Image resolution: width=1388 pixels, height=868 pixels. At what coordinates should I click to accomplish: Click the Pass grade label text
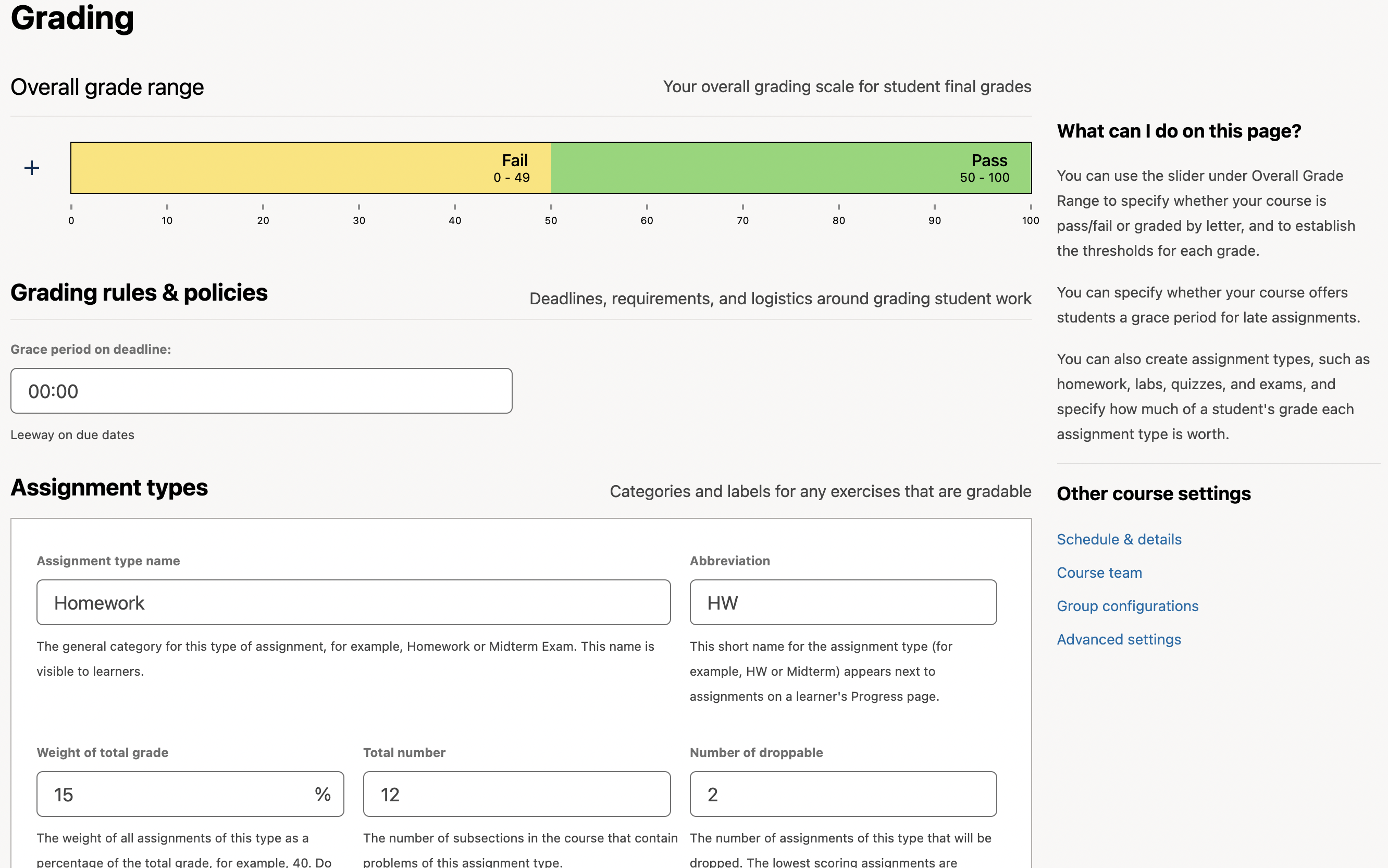click(989, 160)
